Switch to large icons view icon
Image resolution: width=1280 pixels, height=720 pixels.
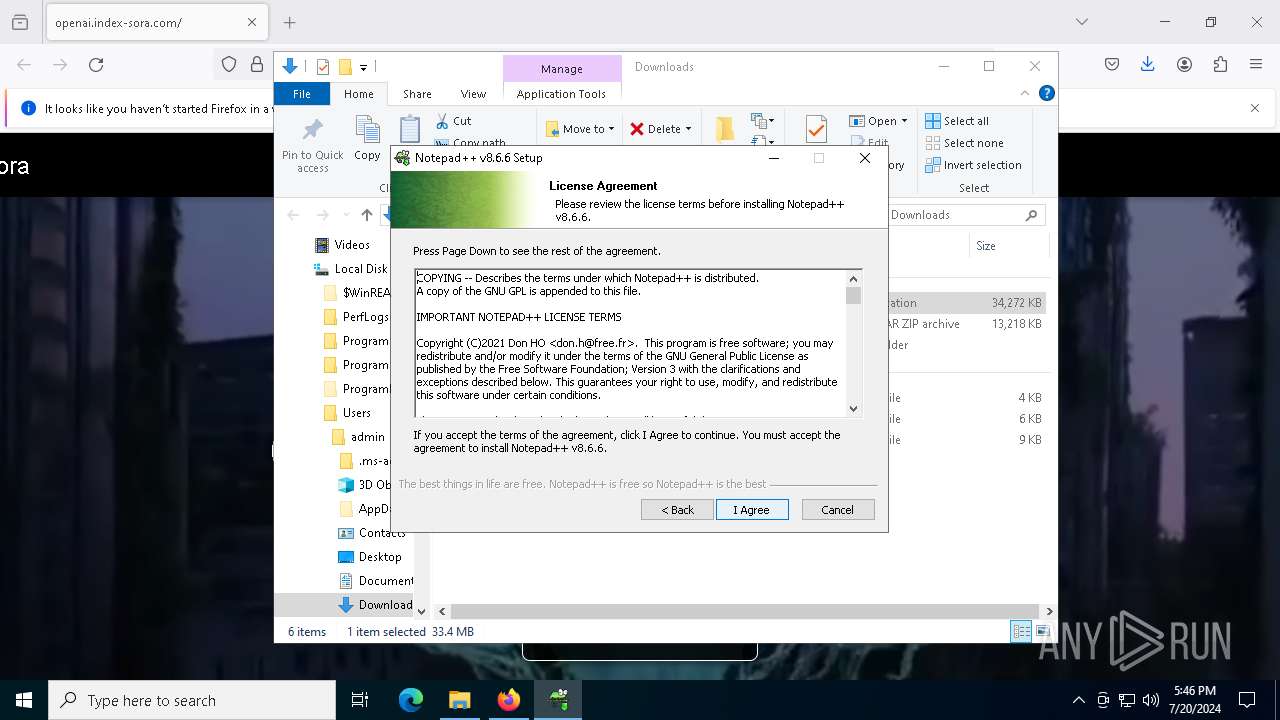1042,631
